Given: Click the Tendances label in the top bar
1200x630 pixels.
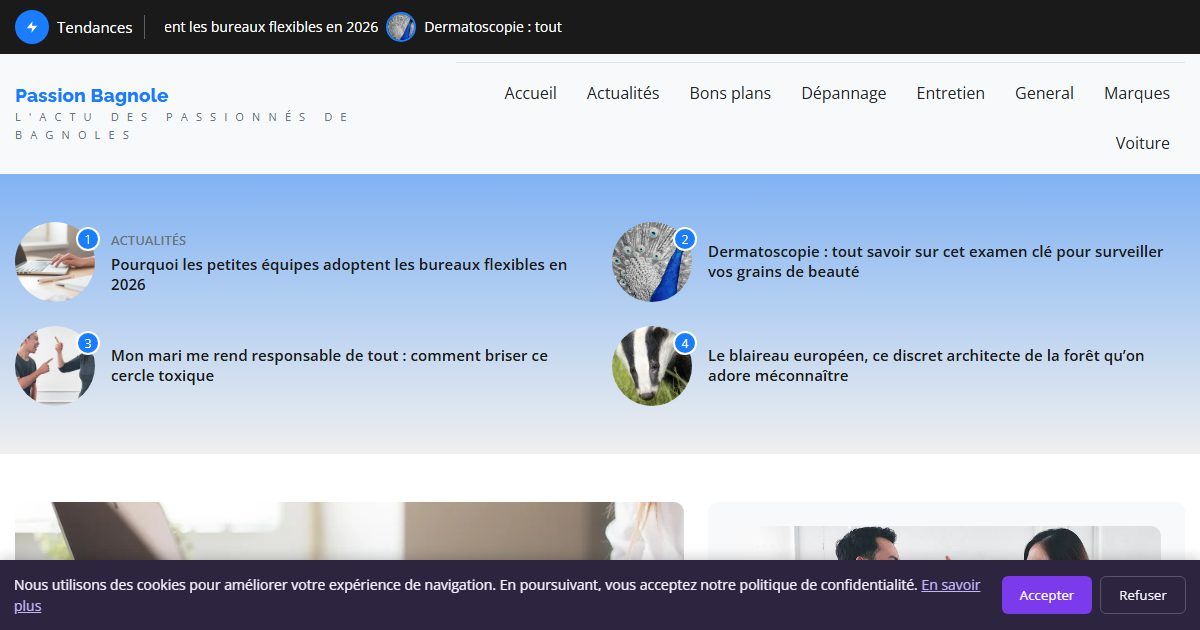Looking at the screenshot, I should 95,27.
